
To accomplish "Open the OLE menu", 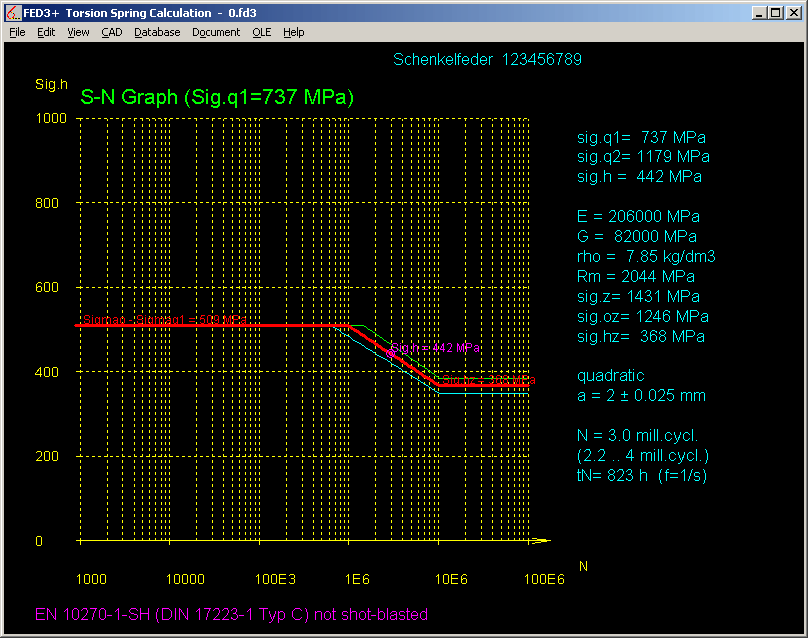I will pos(261,32).
